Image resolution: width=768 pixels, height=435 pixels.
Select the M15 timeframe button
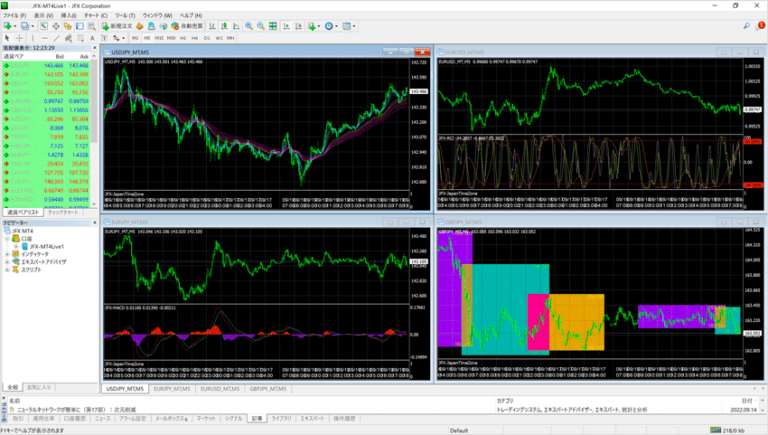(157, 37)
